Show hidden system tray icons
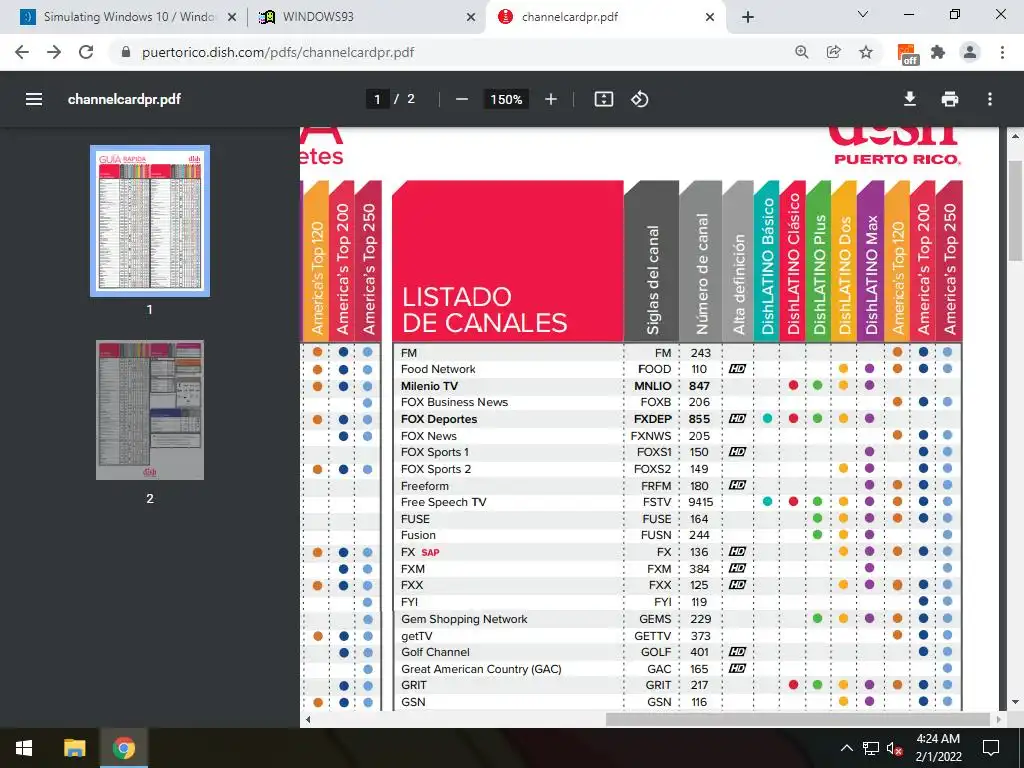Screen dimensions: 1024x768 846,748
